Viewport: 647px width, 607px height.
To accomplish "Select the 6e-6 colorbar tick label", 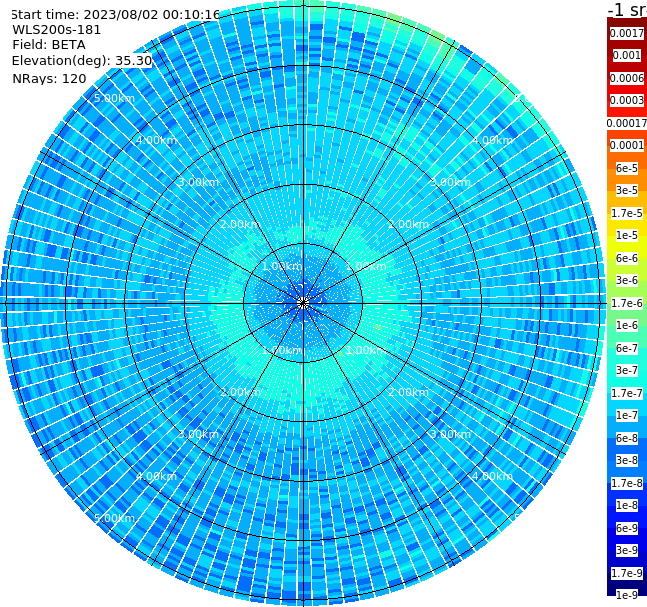I will click(x=627, y=258).
